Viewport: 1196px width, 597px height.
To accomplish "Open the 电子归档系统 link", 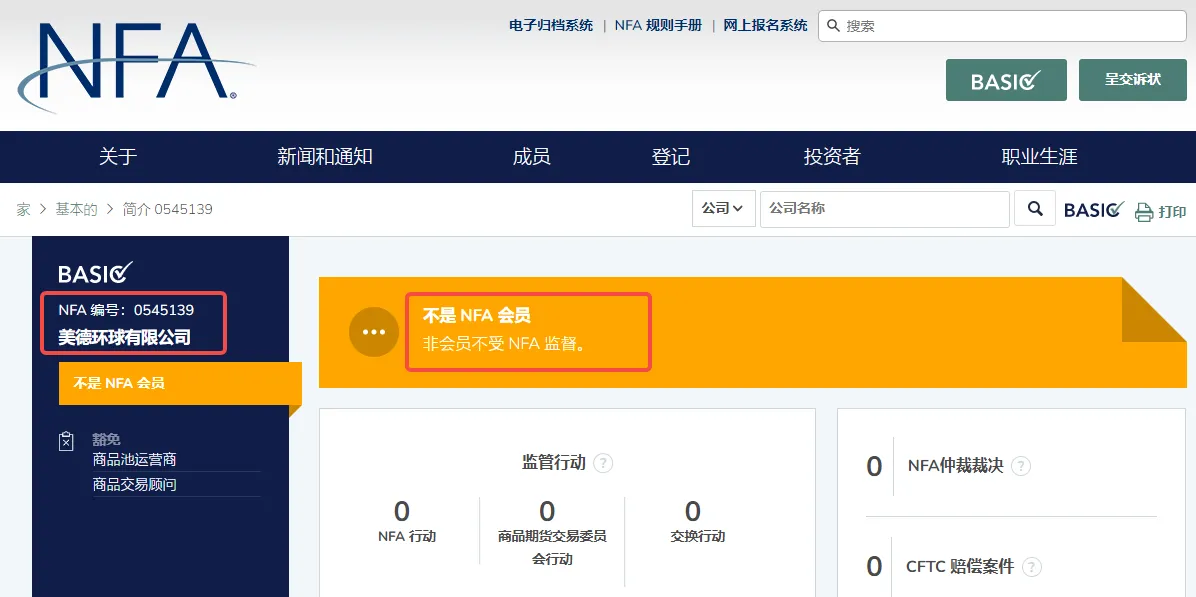I will 551,25.
